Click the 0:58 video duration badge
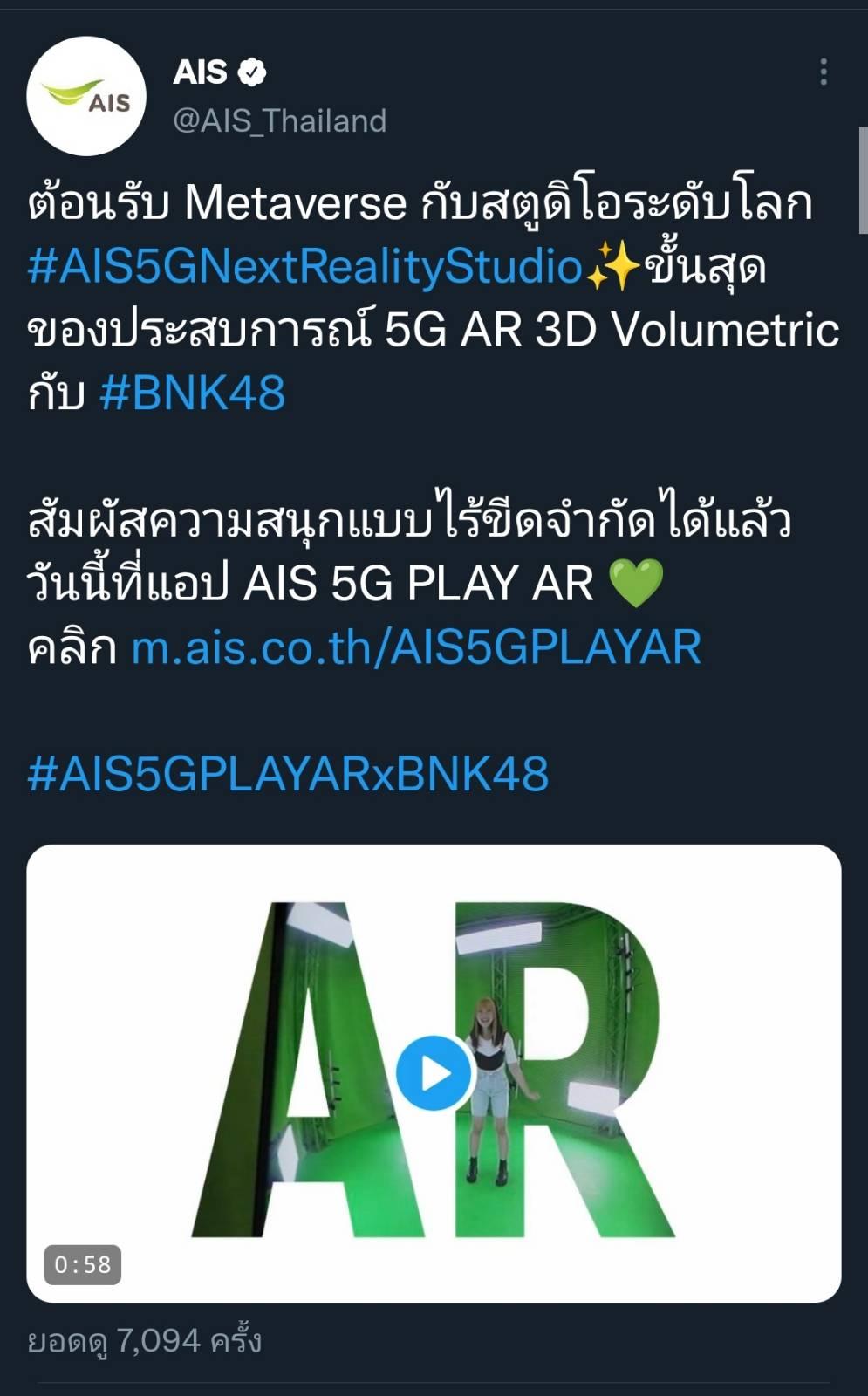 [83, 1264]
